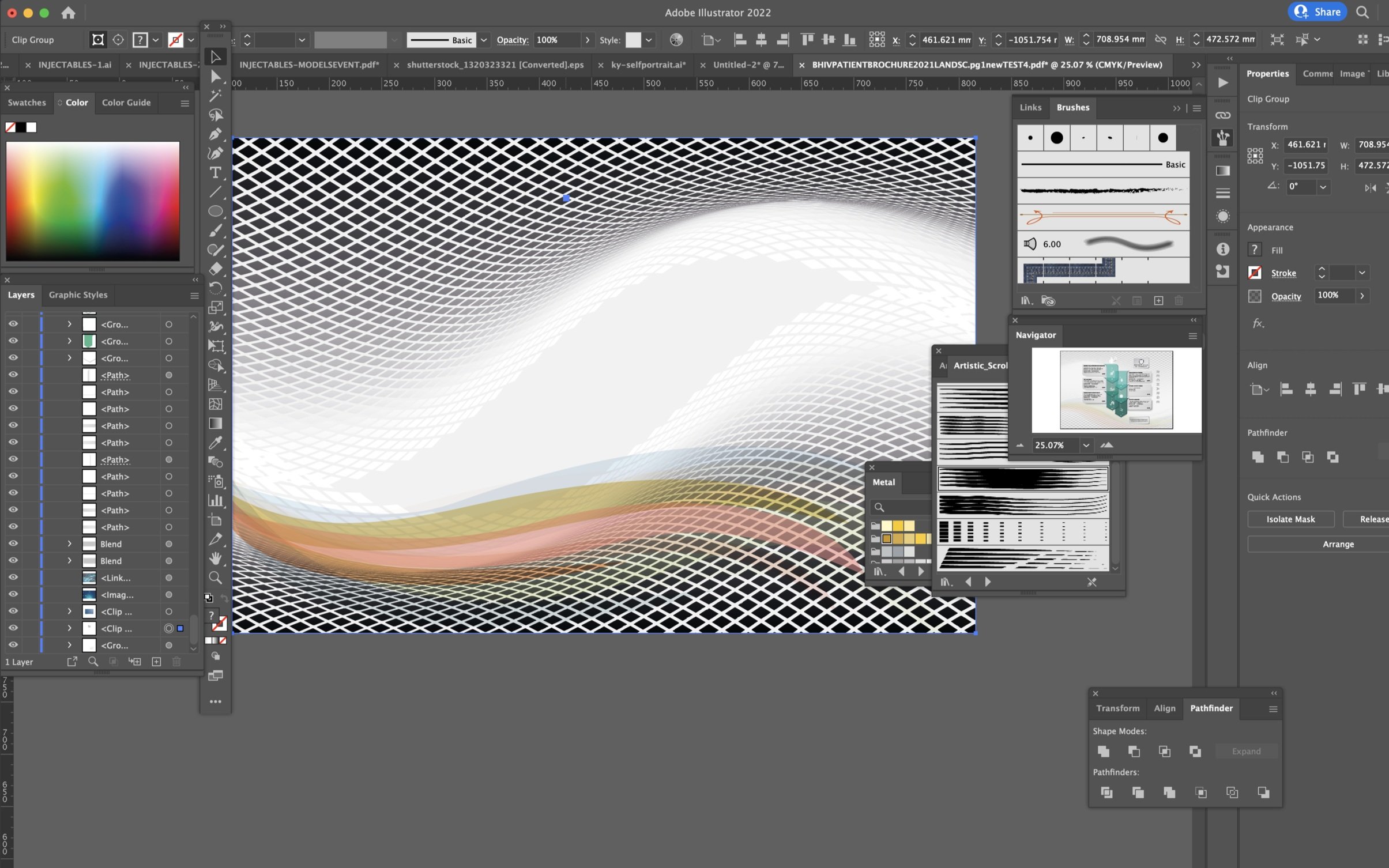Open ky-selfportrait.ai document tab
The height and width of the screenshot is (868, 1389).
point(648,65)
